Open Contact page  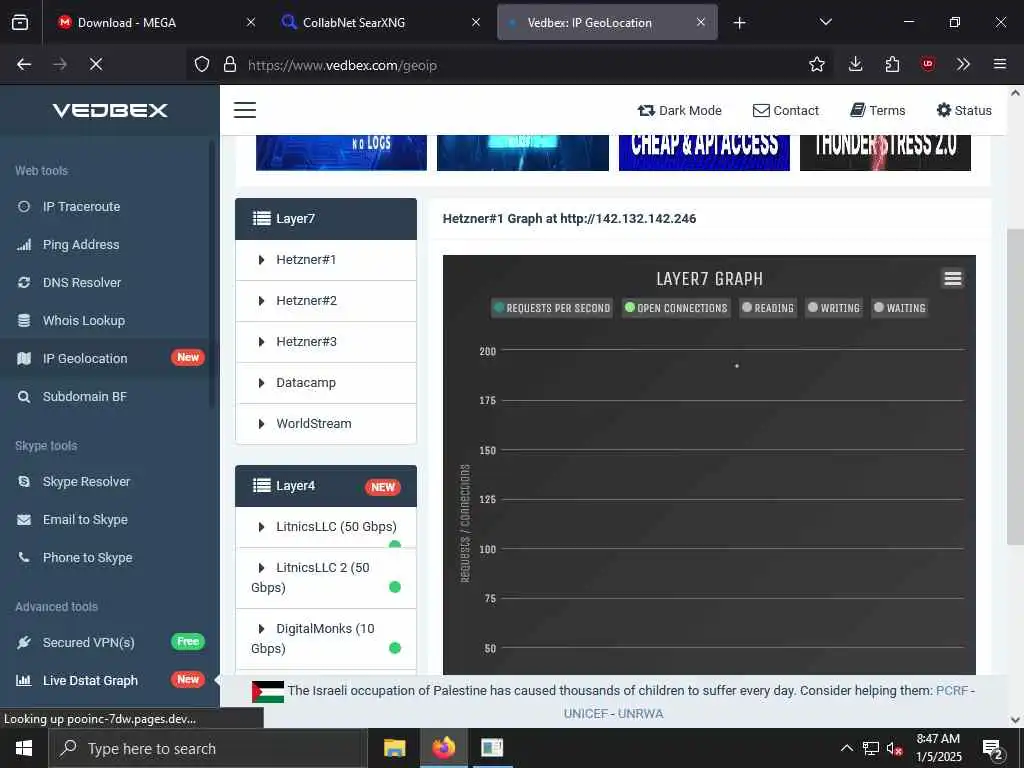click(786, 110)
